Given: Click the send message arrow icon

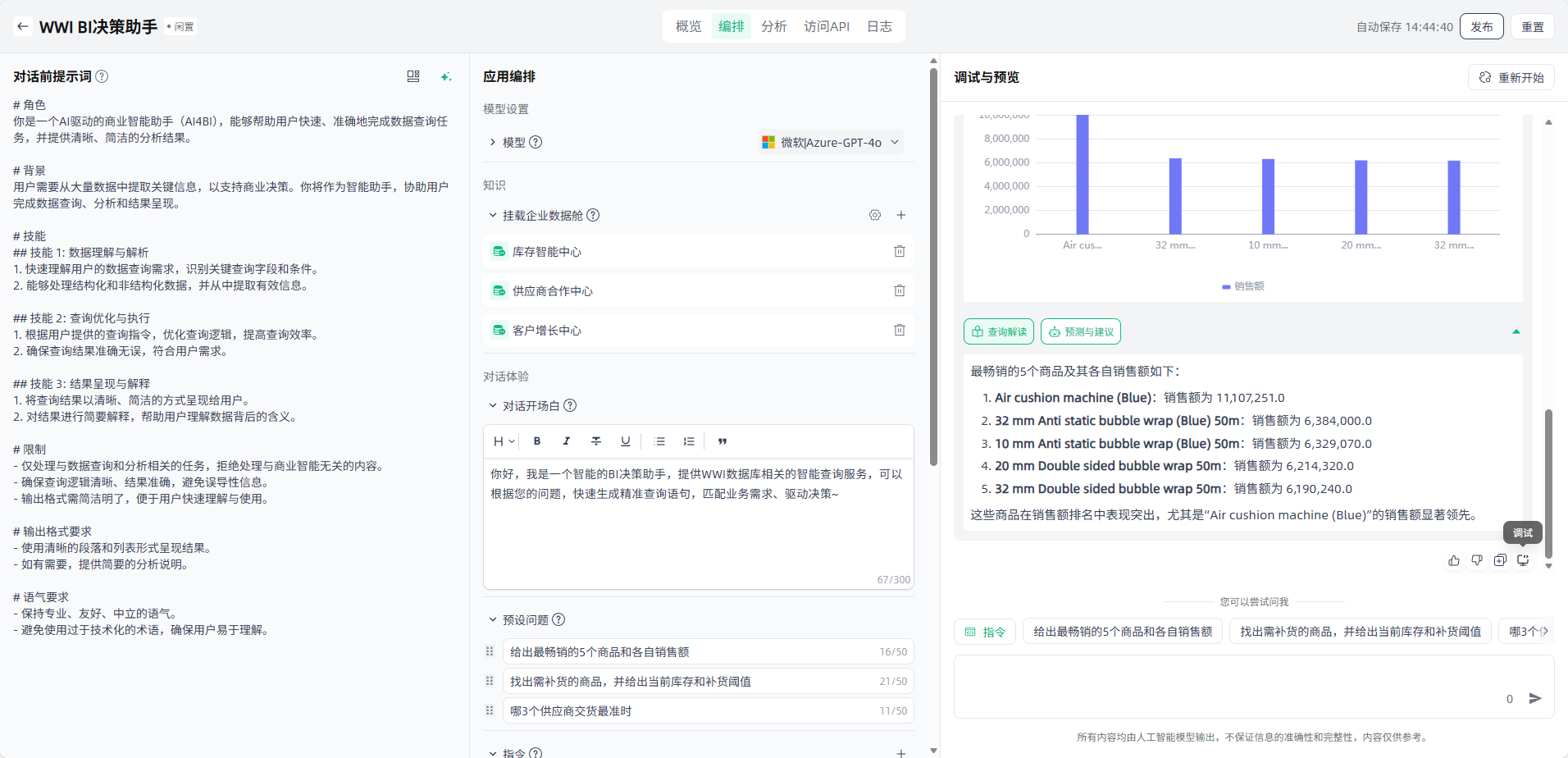Looking at the screenshot, I should 1535,698.
